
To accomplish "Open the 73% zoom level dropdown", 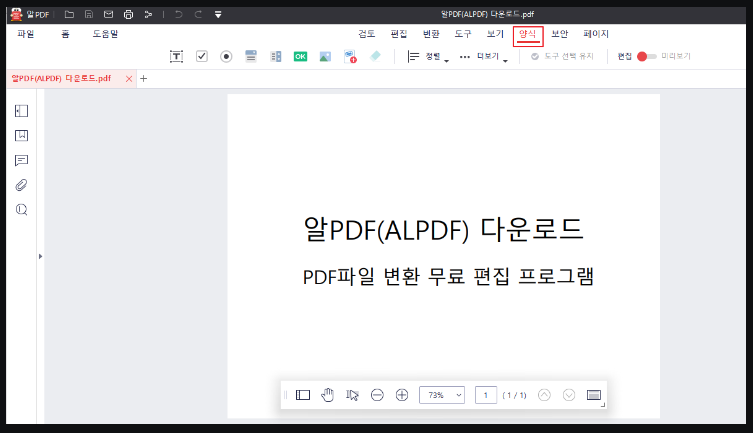I will click(442, 395).
